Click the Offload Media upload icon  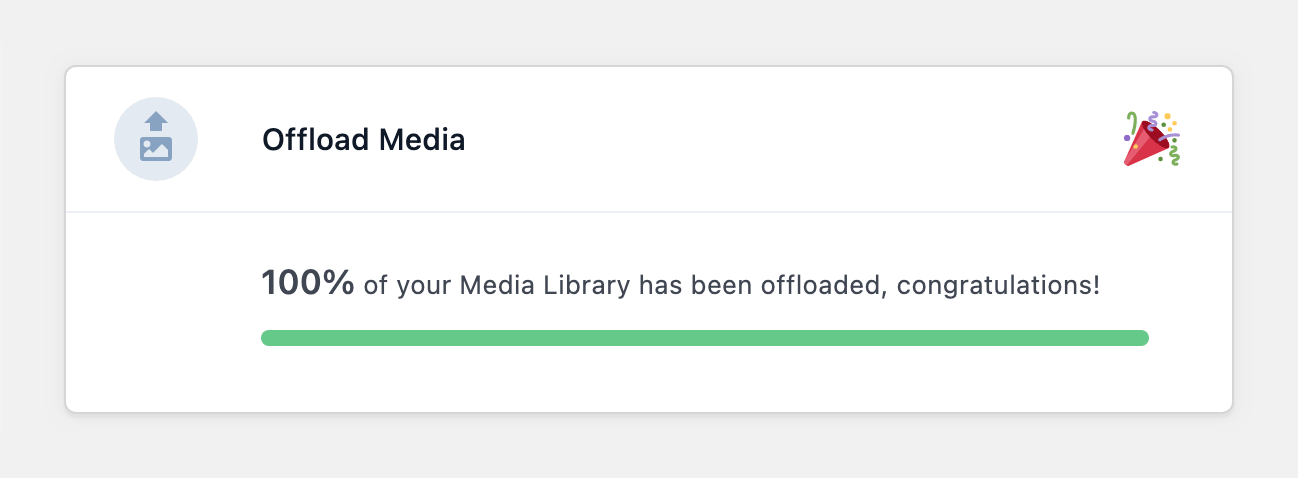click(x=156, y=137)
